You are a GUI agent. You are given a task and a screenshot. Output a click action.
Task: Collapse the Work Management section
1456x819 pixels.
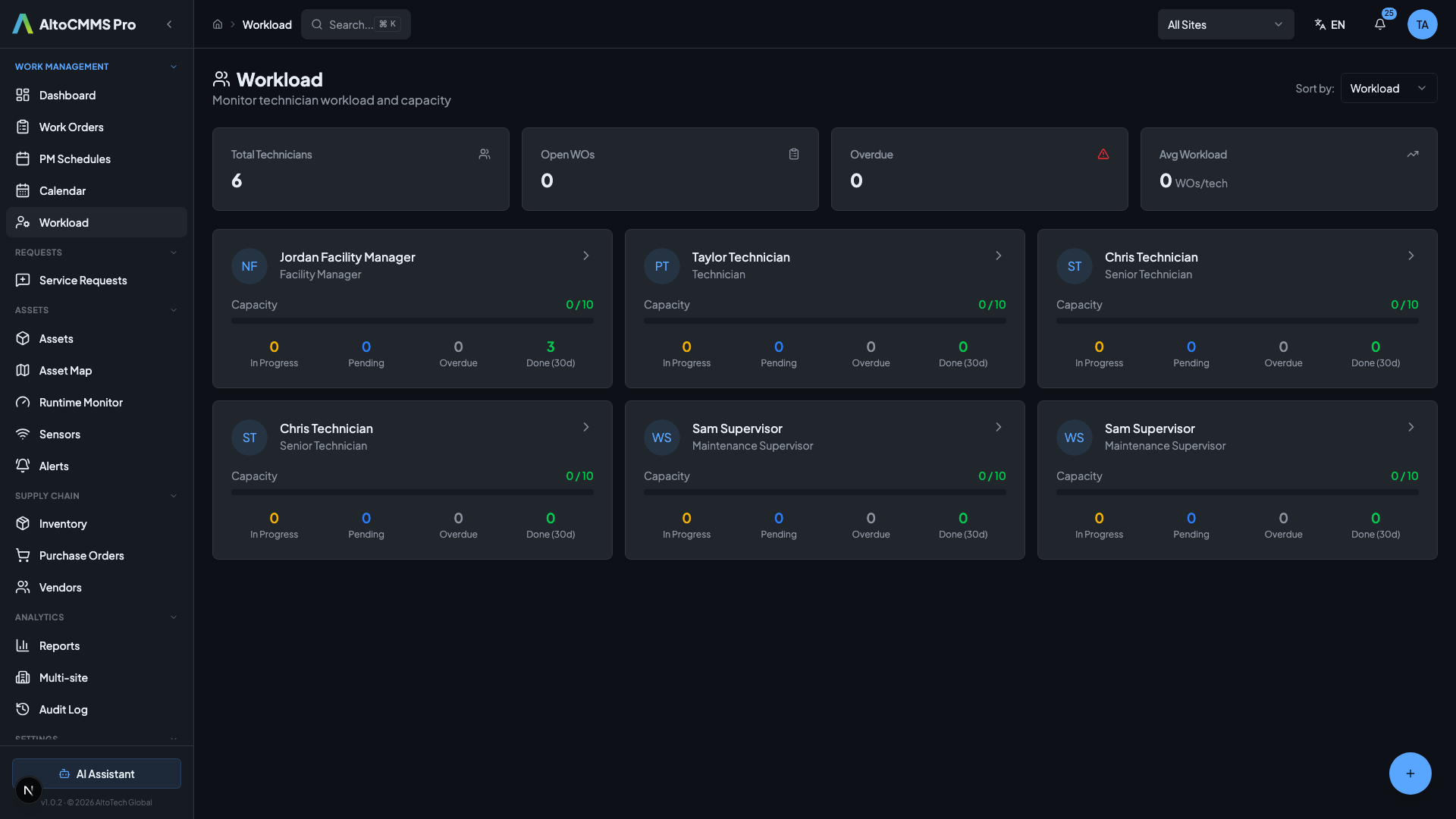click(174, 67)
